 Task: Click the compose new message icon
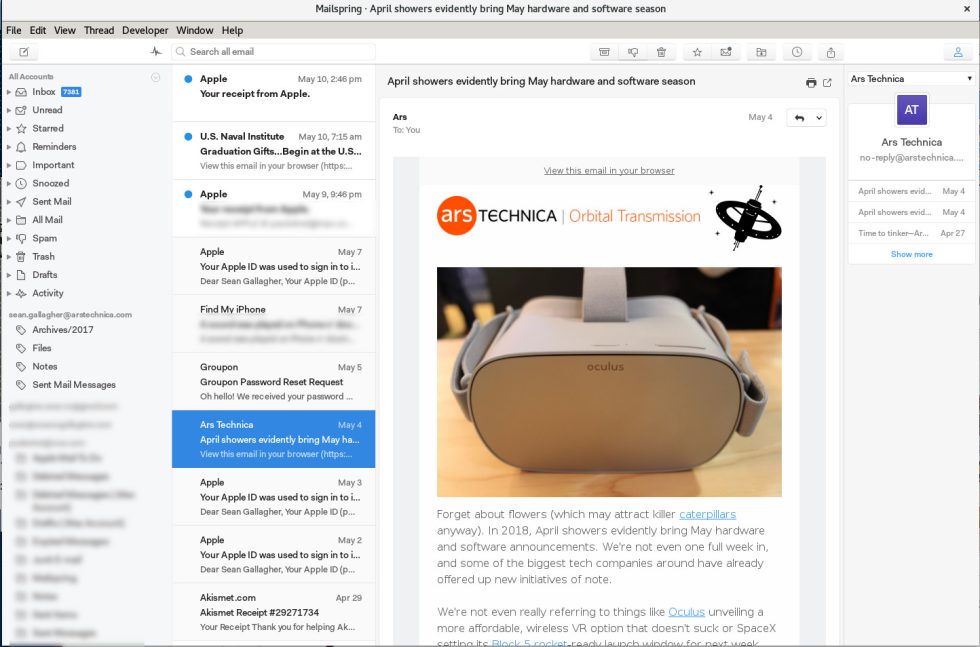click(24, 52)
